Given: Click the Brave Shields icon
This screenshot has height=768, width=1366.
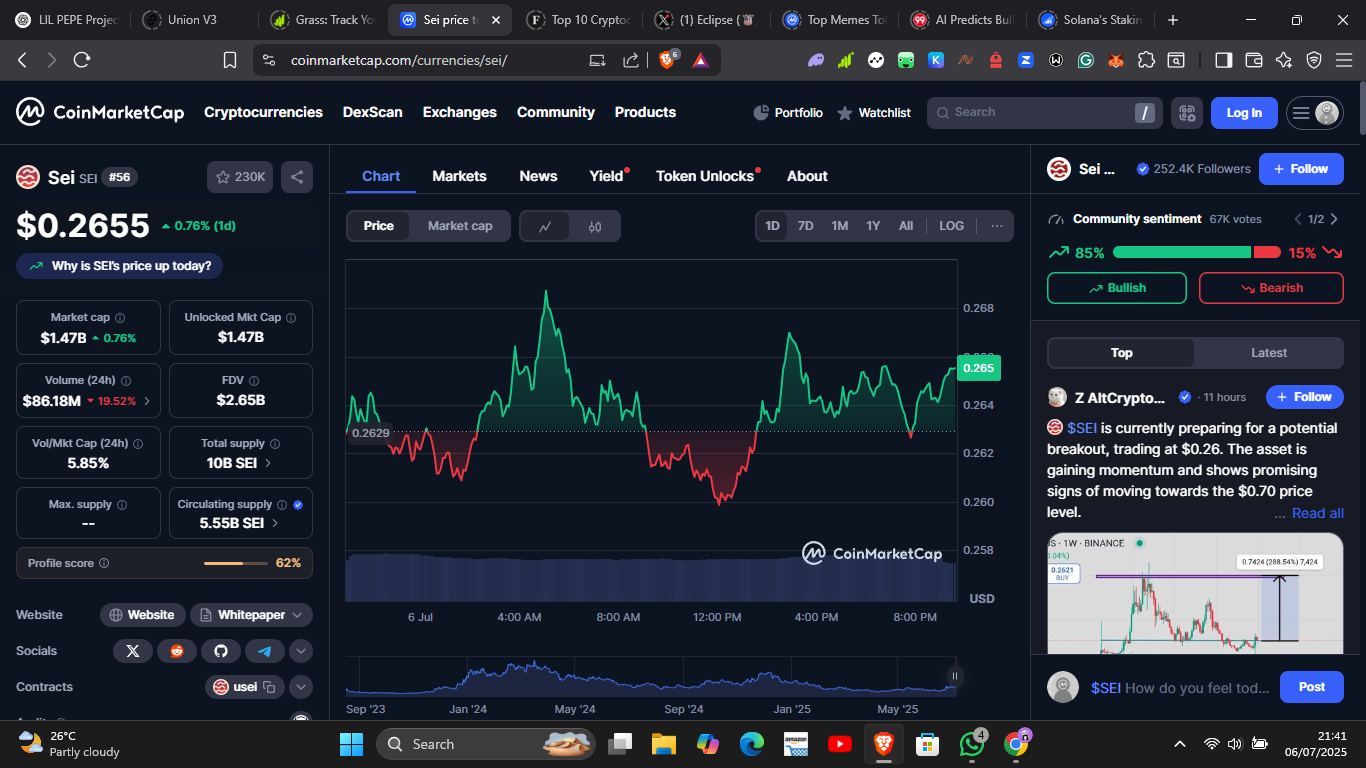Looking at the screenshot, I should [x=667, y=60].
